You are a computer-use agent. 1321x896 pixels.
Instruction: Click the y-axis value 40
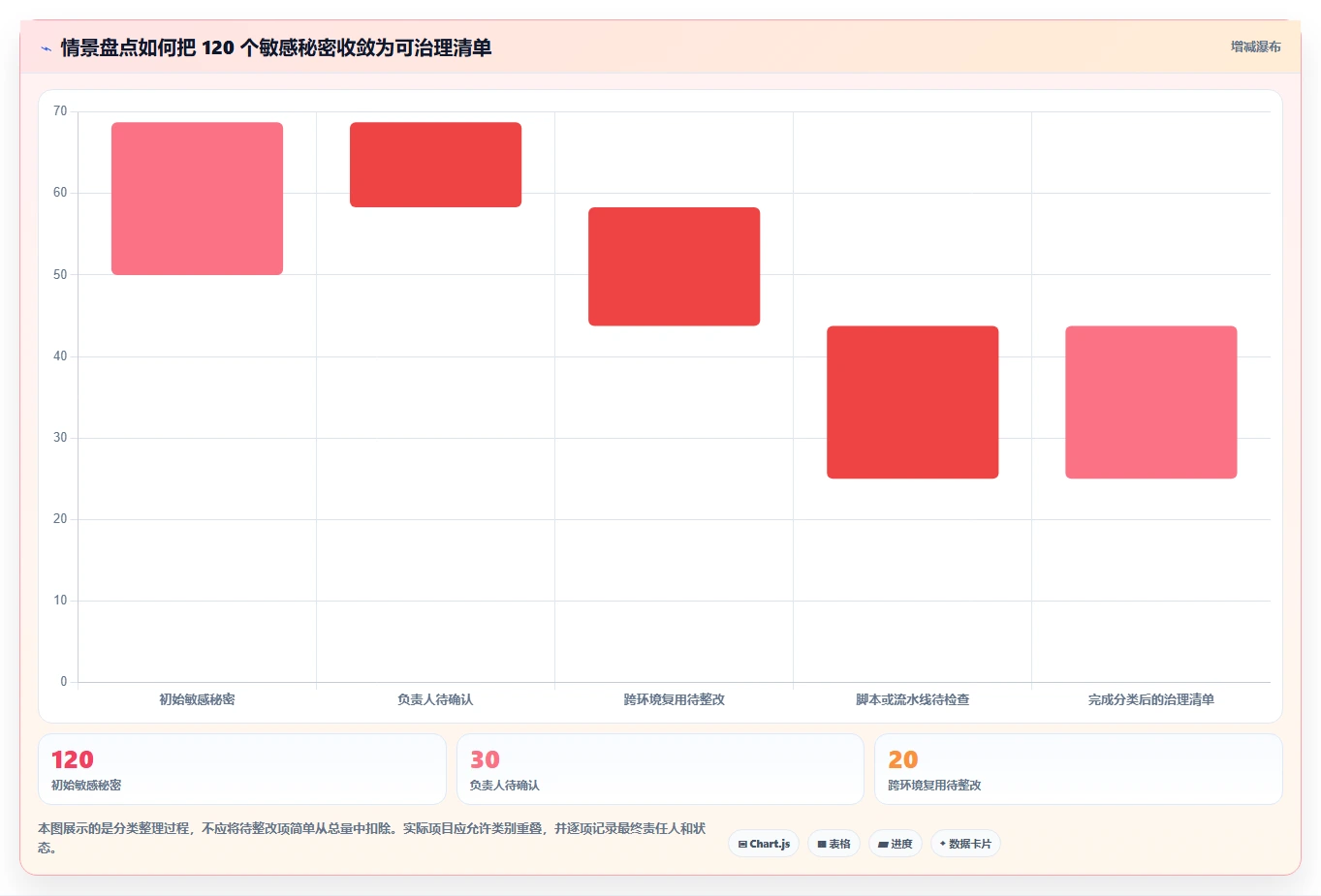coord(60,355)
